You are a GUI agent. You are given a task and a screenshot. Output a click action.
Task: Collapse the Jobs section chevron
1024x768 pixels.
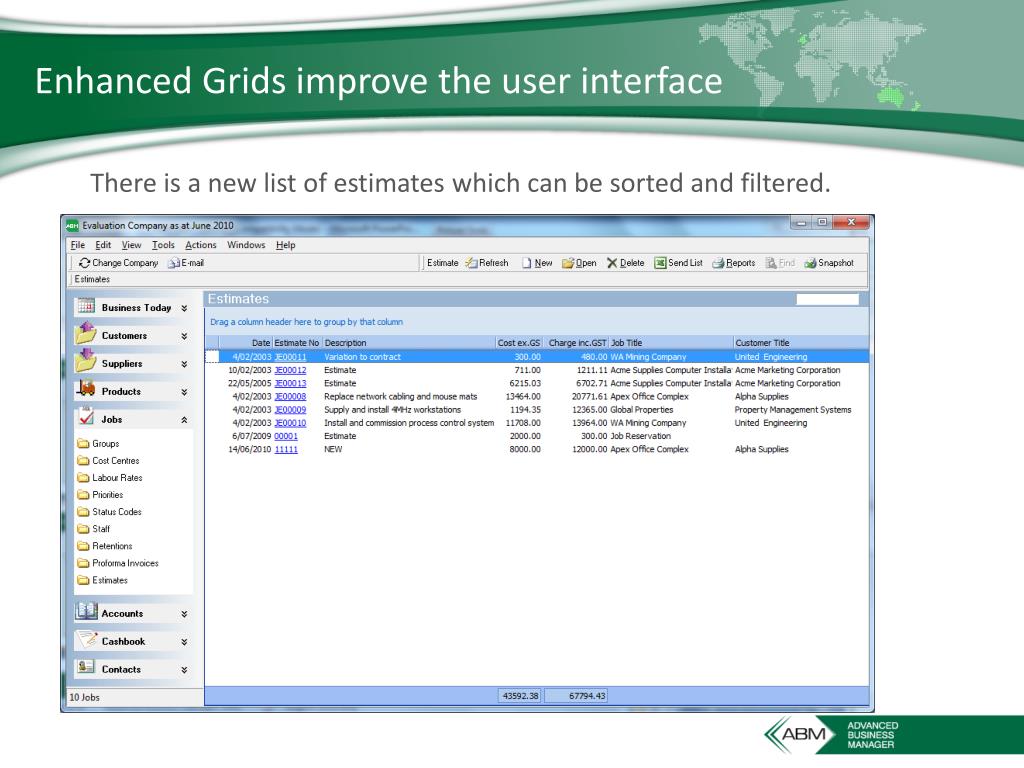[185, 420]
